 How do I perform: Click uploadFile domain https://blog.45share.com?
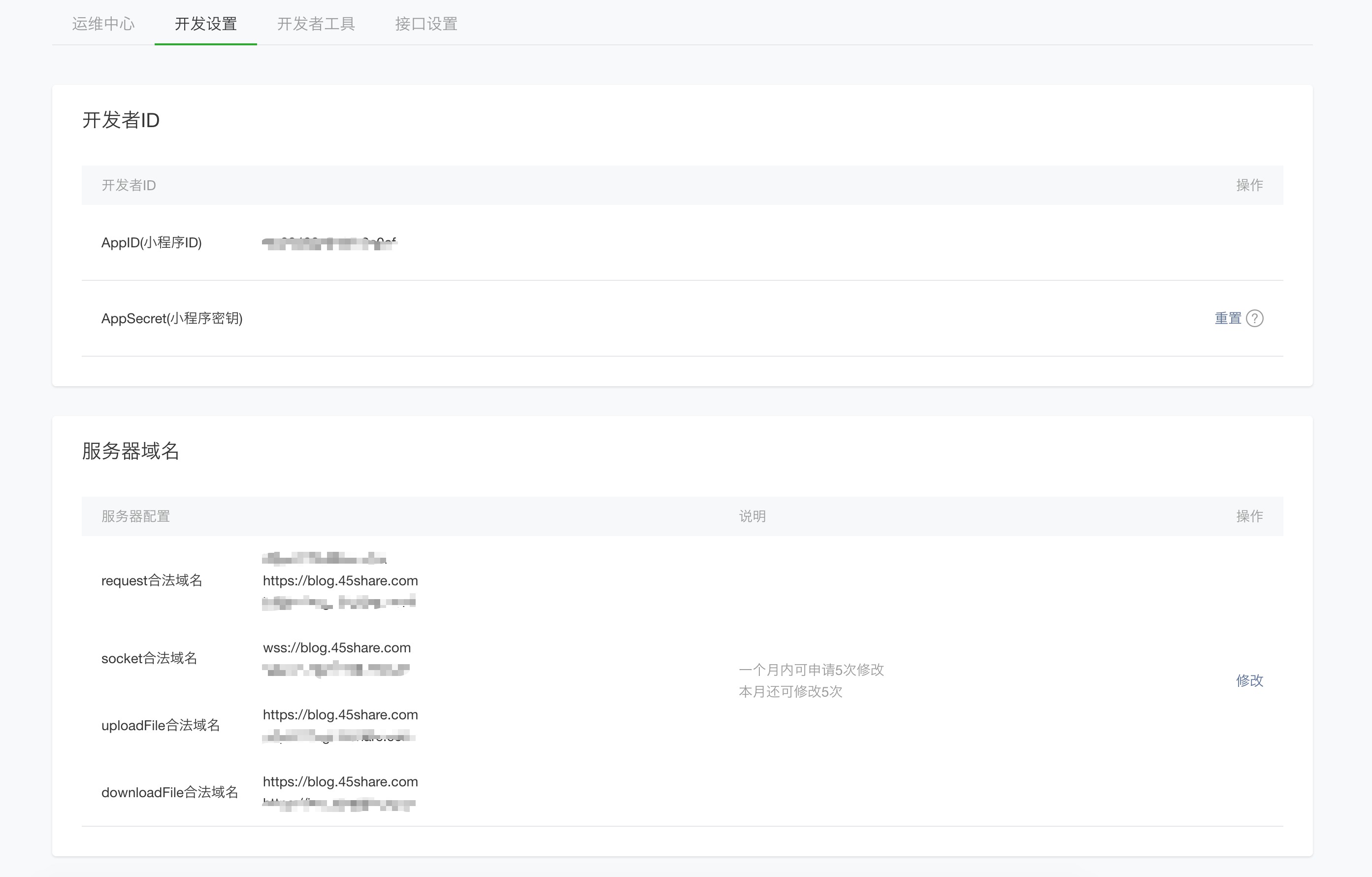(340, 714)
